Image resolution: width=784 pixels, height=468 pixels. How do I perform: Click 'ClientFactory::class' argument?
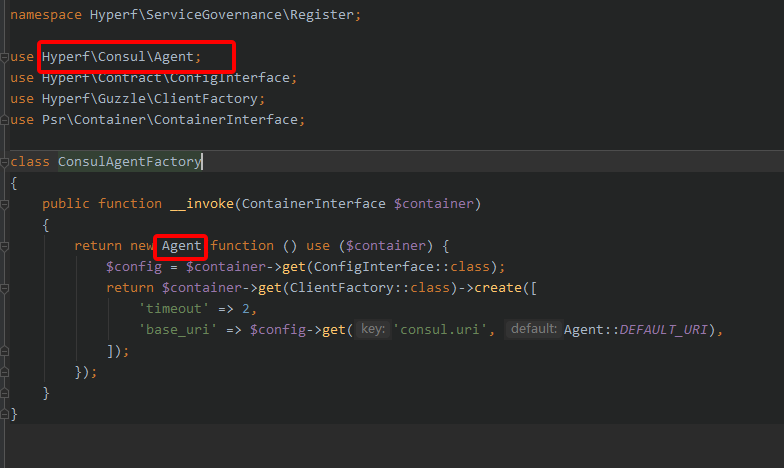click(370, 288)
